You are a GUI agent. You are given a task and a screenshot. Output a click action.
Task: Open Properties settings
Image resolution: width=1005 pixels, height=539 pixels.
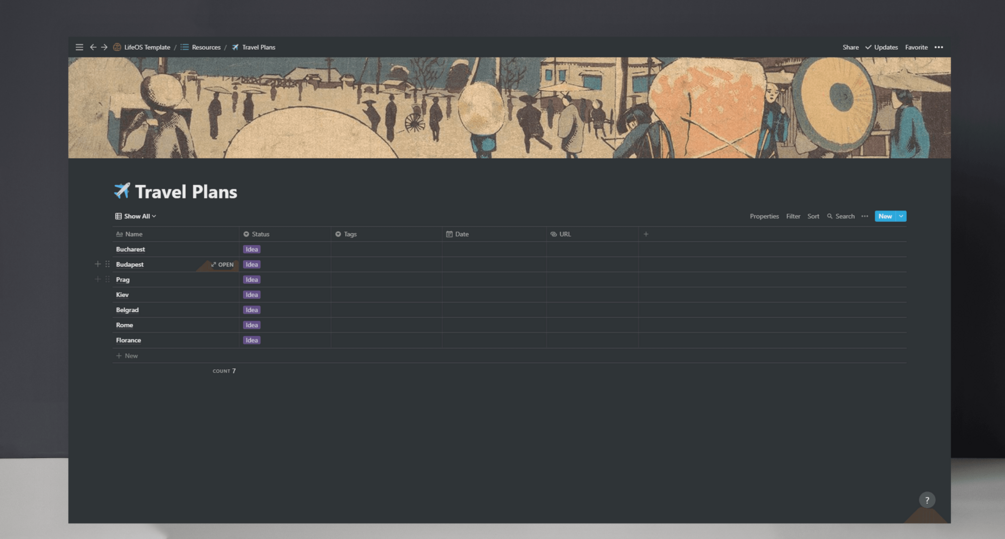[764, 217]
